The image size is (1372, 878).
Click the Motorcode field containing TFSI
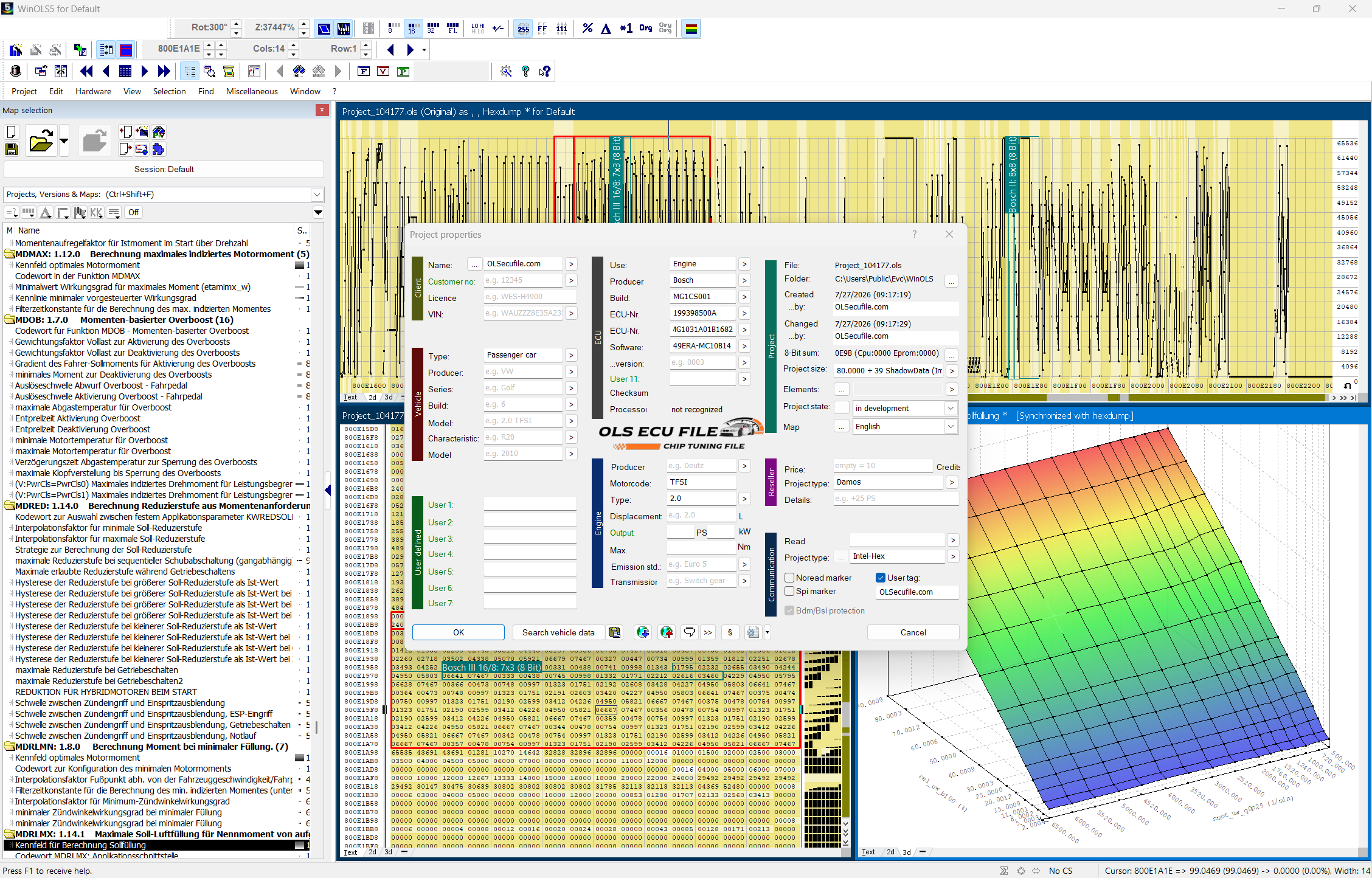coord(702,482)
